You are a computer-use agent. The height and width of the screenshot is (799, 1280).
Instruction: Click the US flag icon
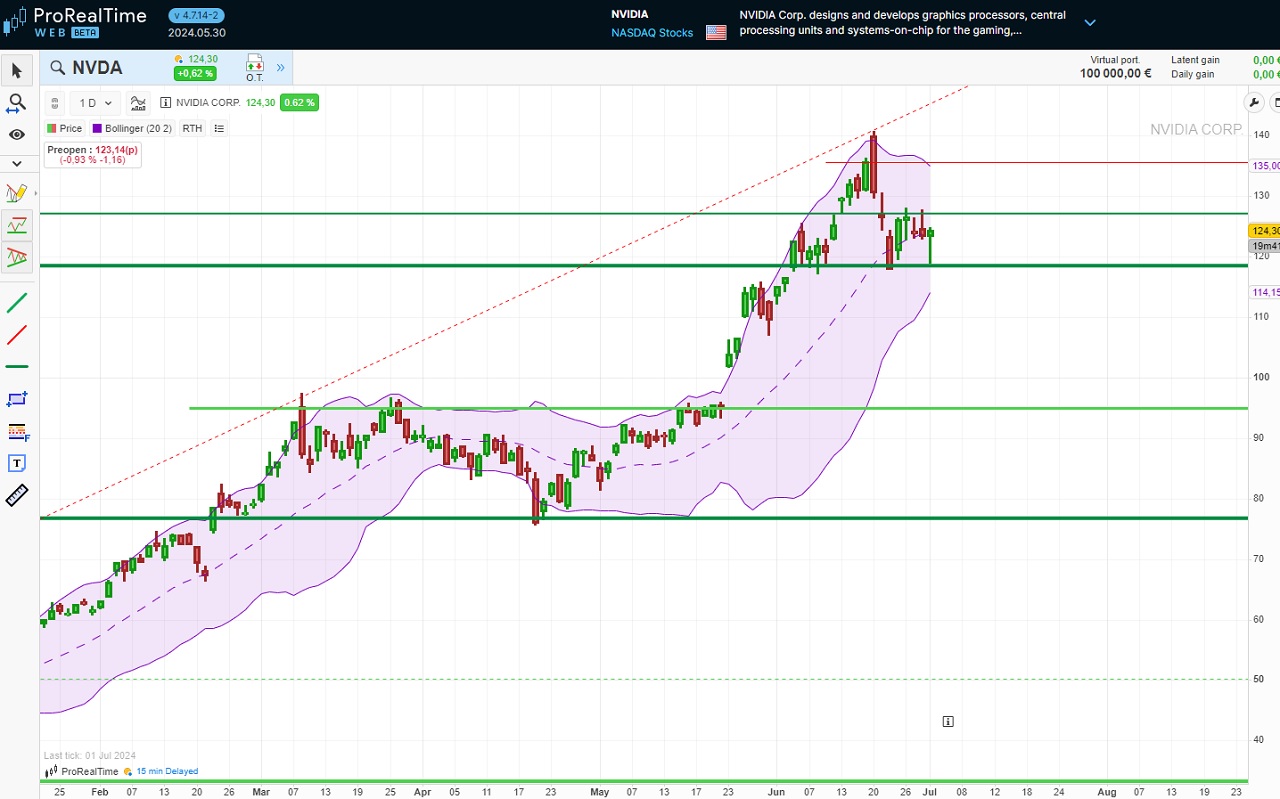click(716, 32)
